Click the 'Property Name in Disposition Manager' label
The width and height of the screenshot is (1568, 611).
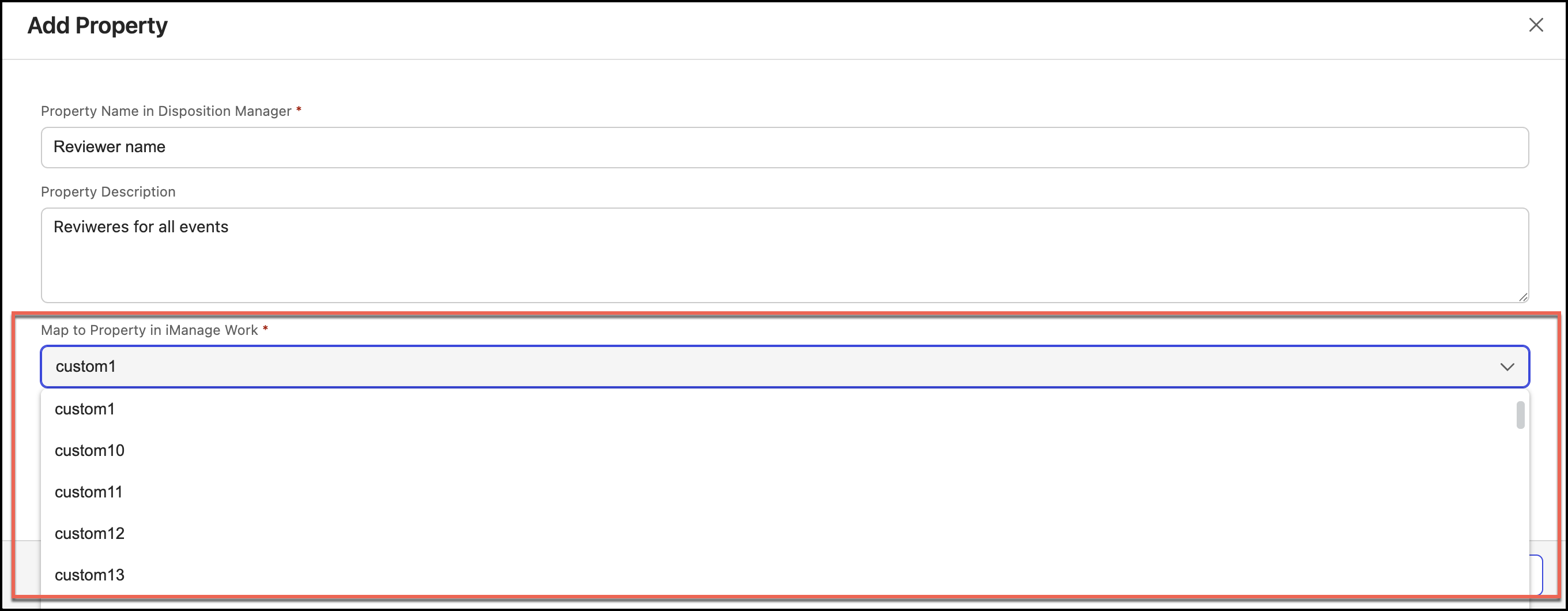click(x=165, y=111)
